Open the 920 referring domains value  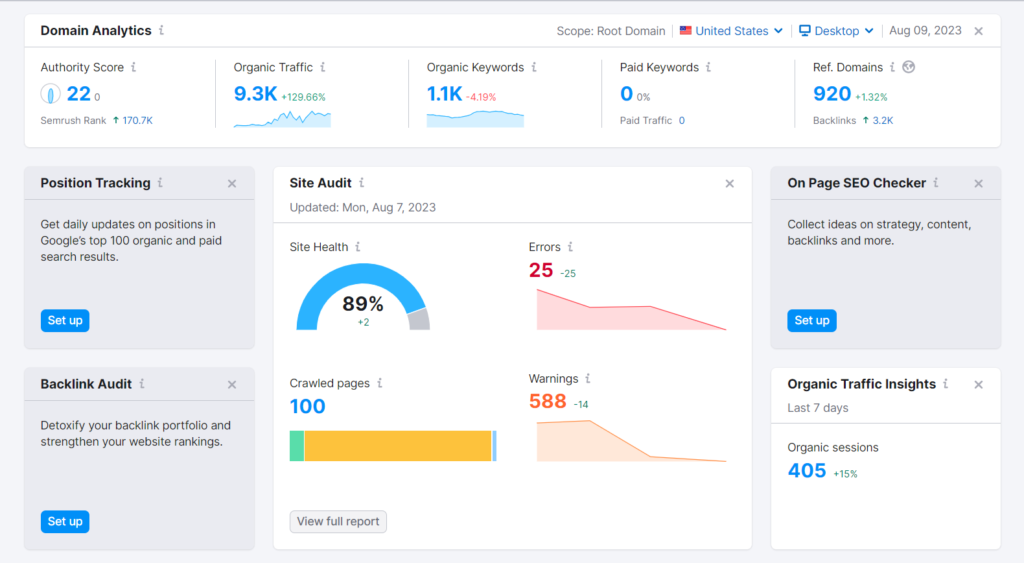coord(832,94)
